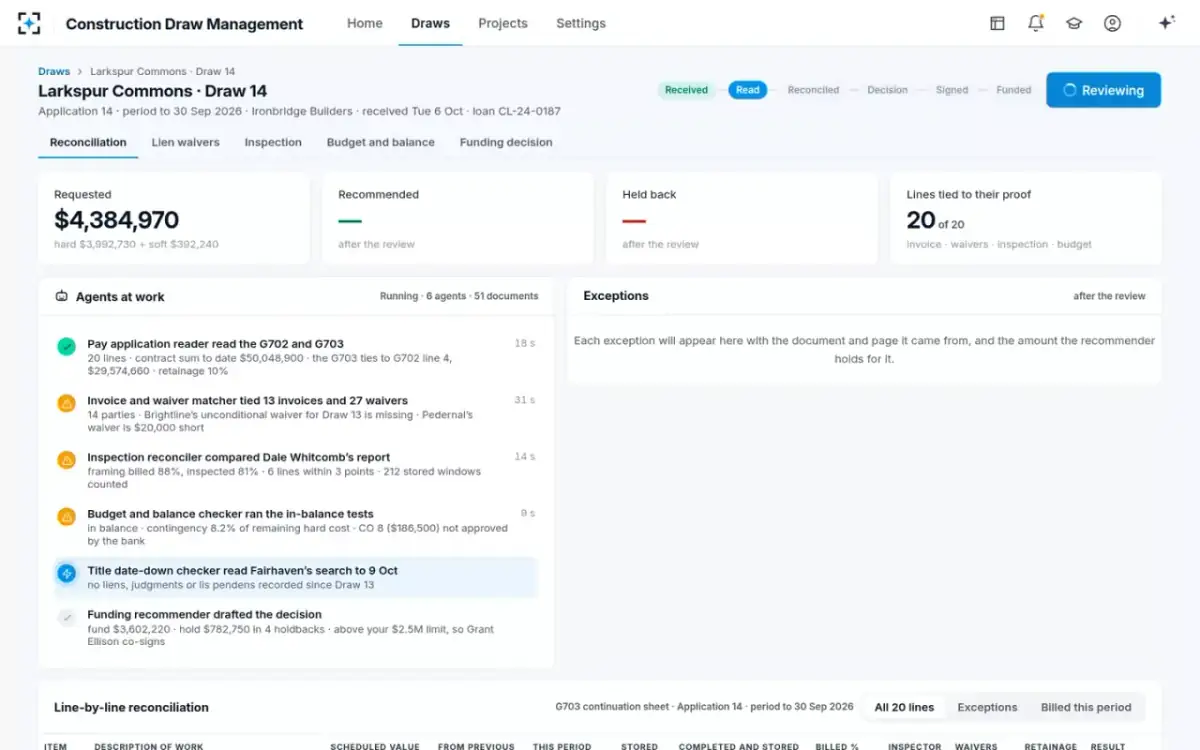1200x750 pixels.
Task: Click the WAIVERS column header
Action: pyautogui.click(x=976, y=746)
